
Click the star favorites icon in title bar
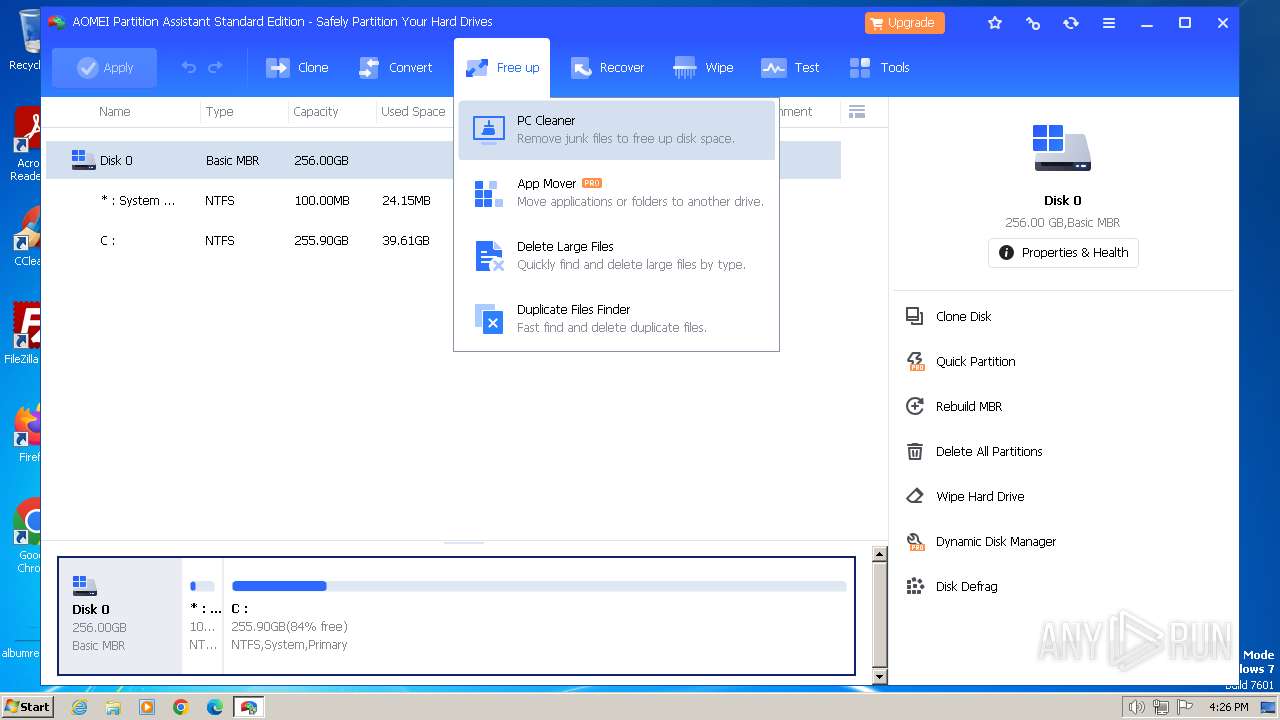pos(995,22)
